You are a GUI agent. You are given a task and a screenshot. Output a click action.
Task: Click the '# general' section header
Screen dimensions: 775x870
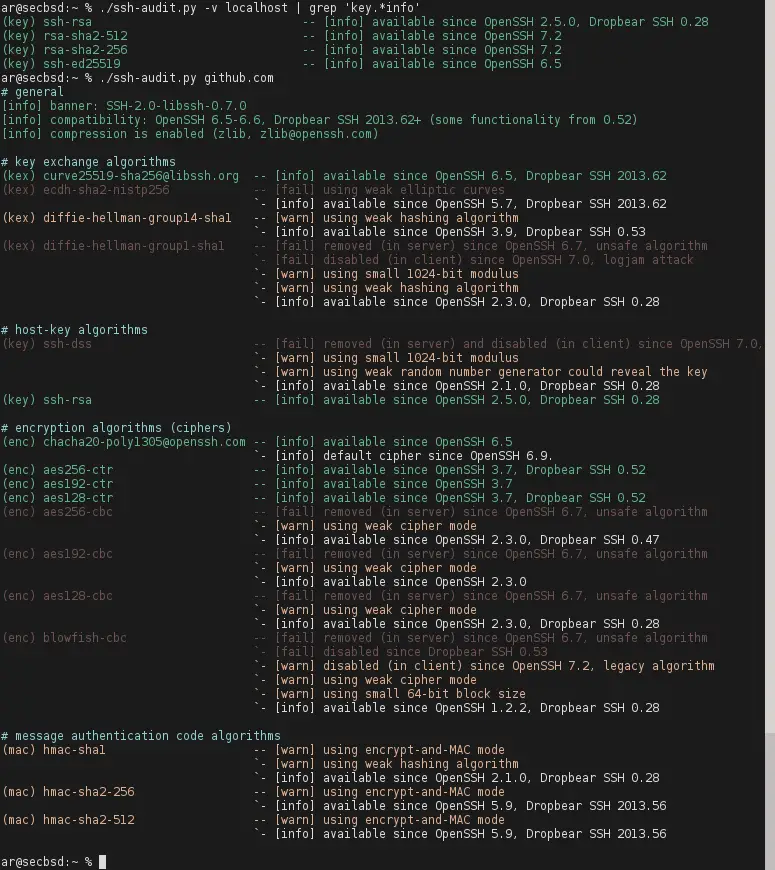click(32, 92)
